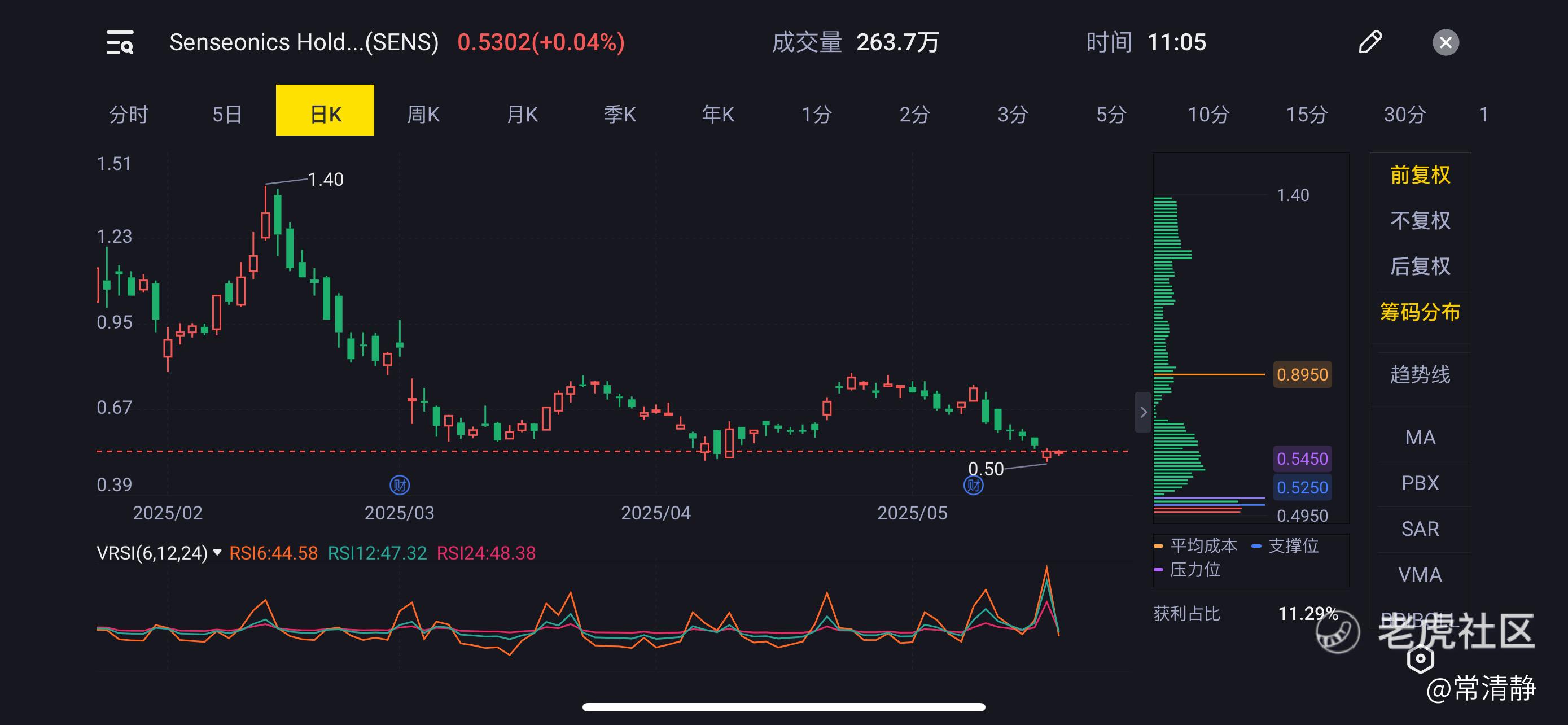Close the landscape chart view
Viewport: 1568px width, 725px height.
(1446, 42)
